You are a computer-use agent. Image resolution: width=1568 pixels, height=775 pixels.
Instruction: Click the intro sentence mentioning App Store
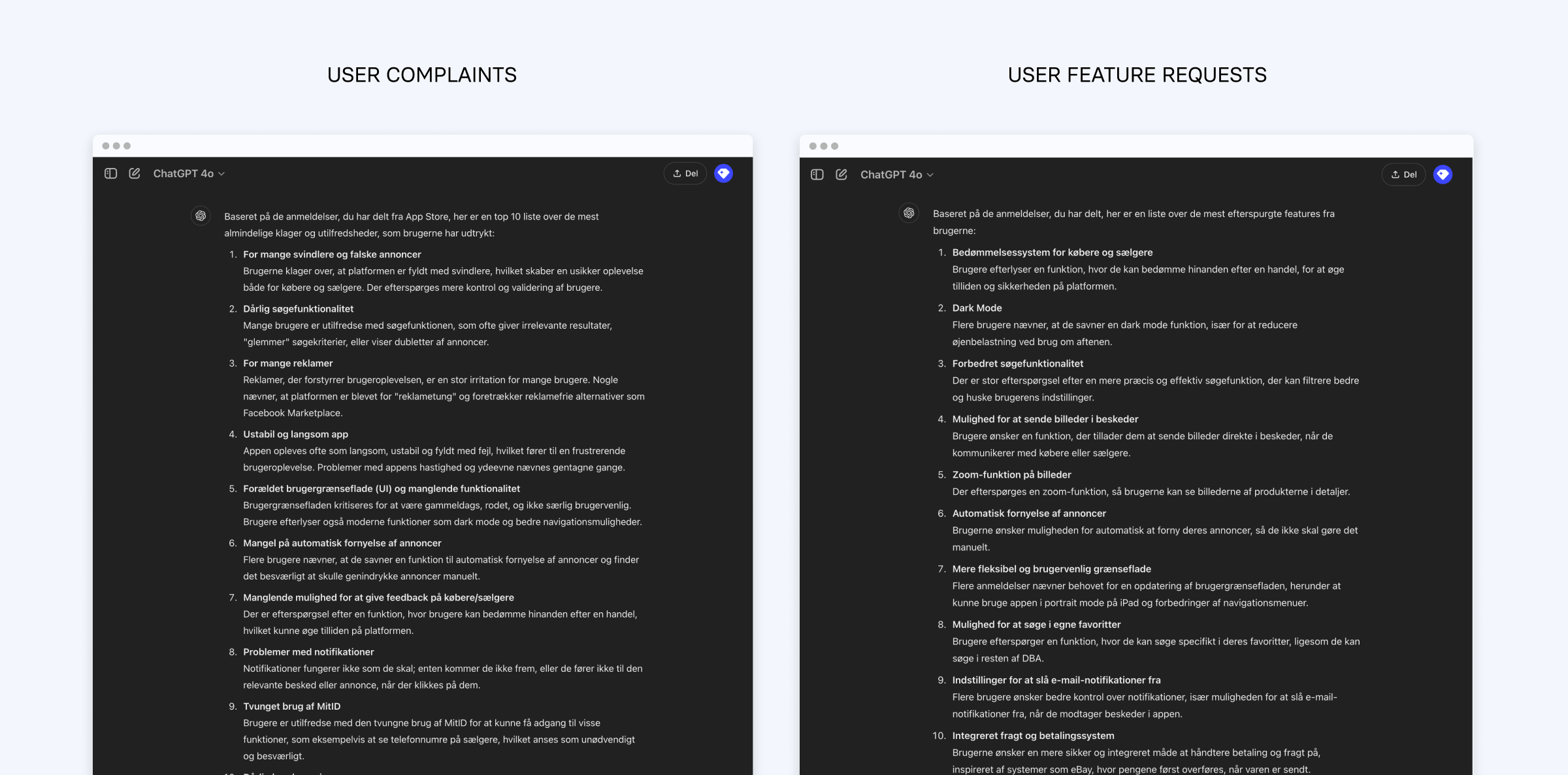coord(412,225)
